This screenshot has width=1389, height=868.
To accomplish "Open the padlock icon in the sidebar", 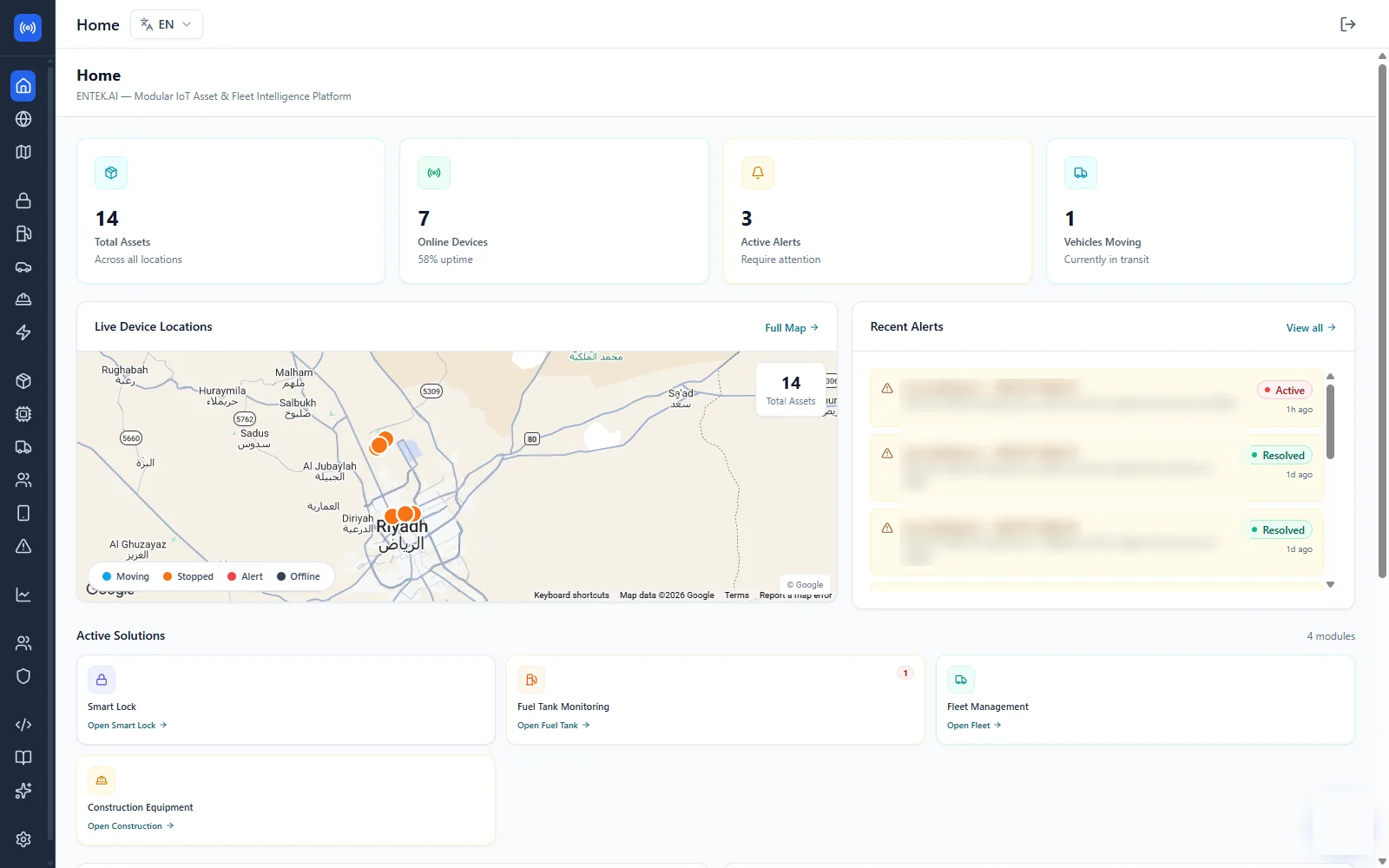I will (23, 201).
